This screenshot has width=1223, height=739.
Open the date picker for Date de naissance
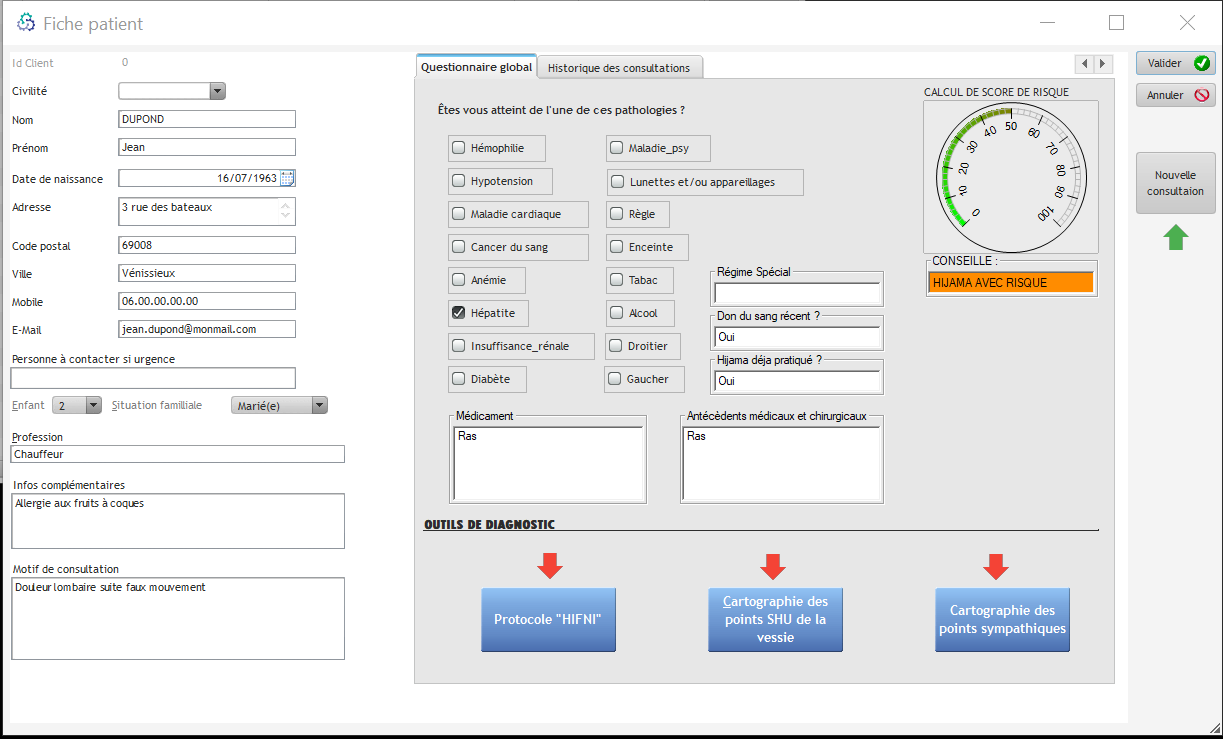(x=289, y=177)
